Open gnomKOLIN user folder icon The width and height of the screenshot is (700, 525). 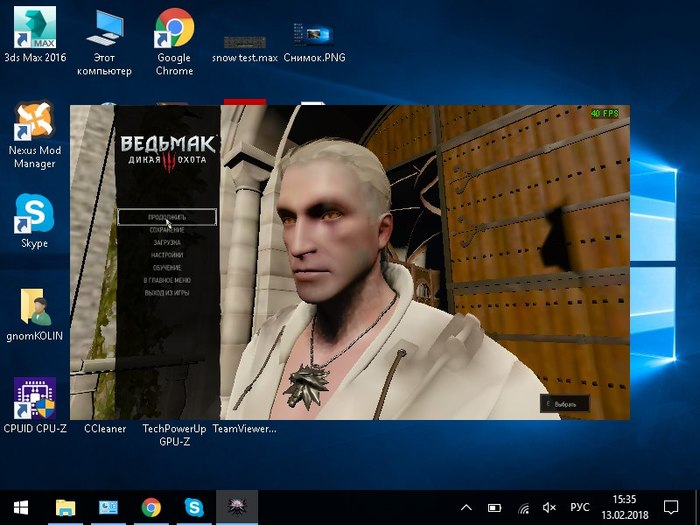point(34,306)
